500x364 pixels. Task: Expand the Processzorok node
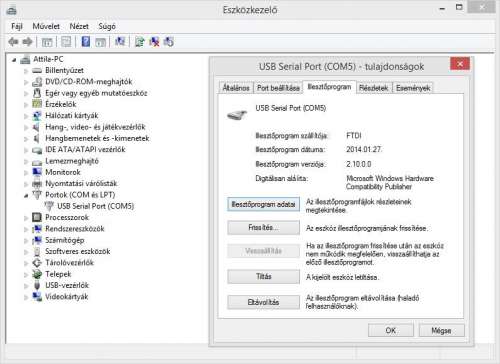point(26,218)
